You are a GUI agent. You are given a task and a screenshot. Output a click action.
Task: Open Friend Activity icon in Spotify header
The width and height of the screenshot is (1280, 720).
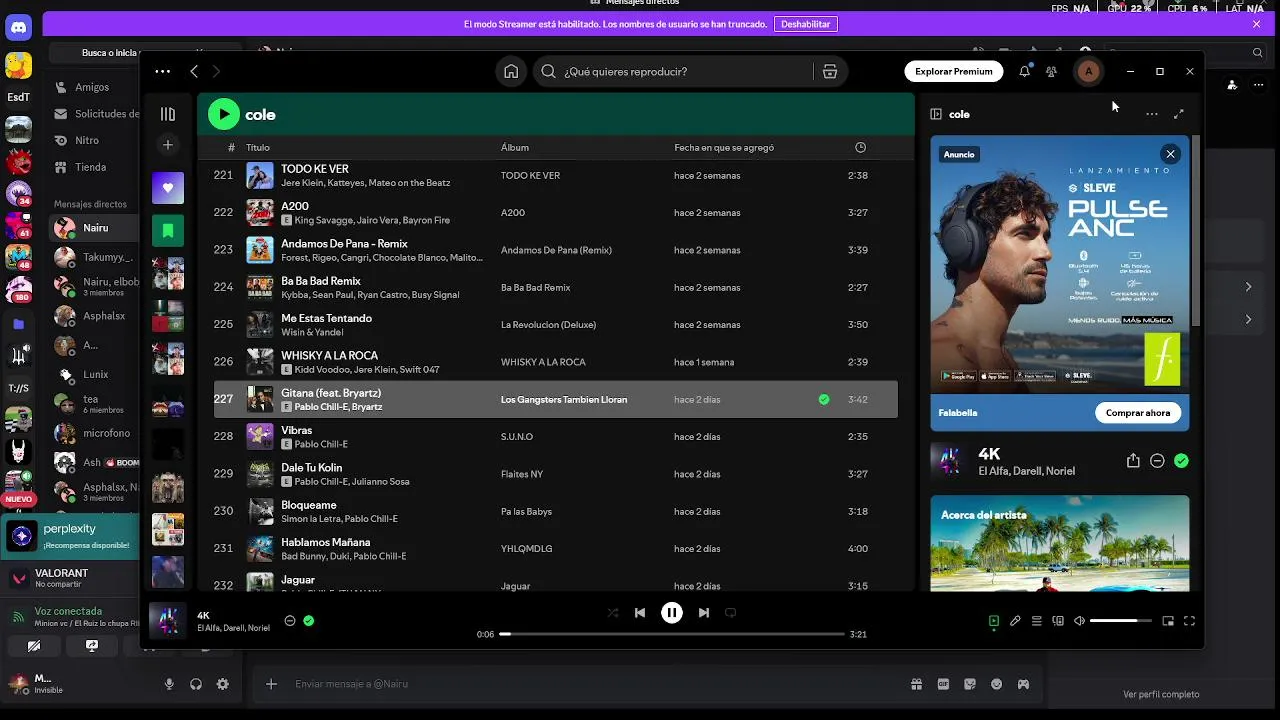click(x=1051, y=71)
